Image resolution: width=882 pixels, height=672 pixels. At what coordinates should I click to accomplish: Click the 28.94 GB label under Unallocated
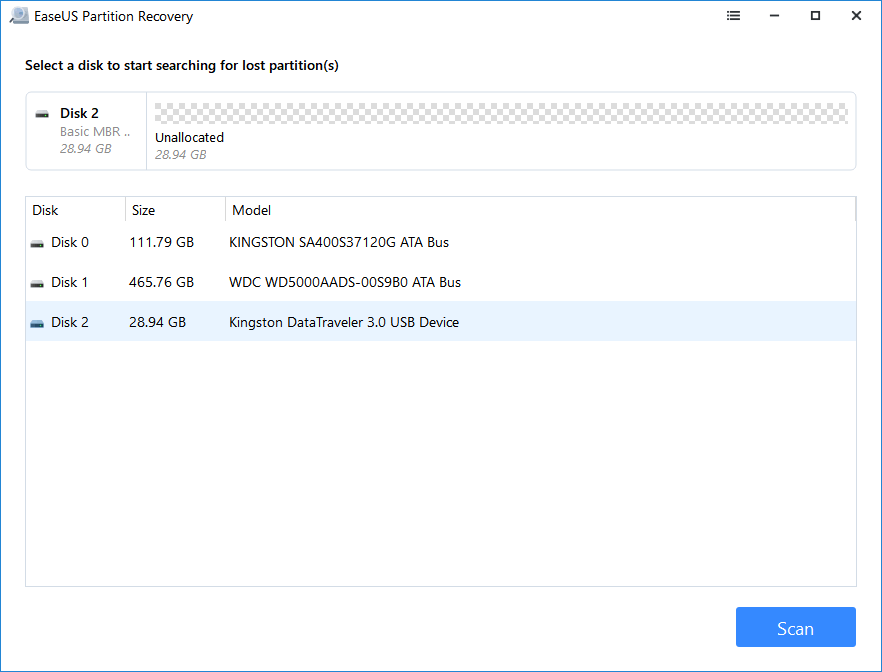click(x=183, y=154)
